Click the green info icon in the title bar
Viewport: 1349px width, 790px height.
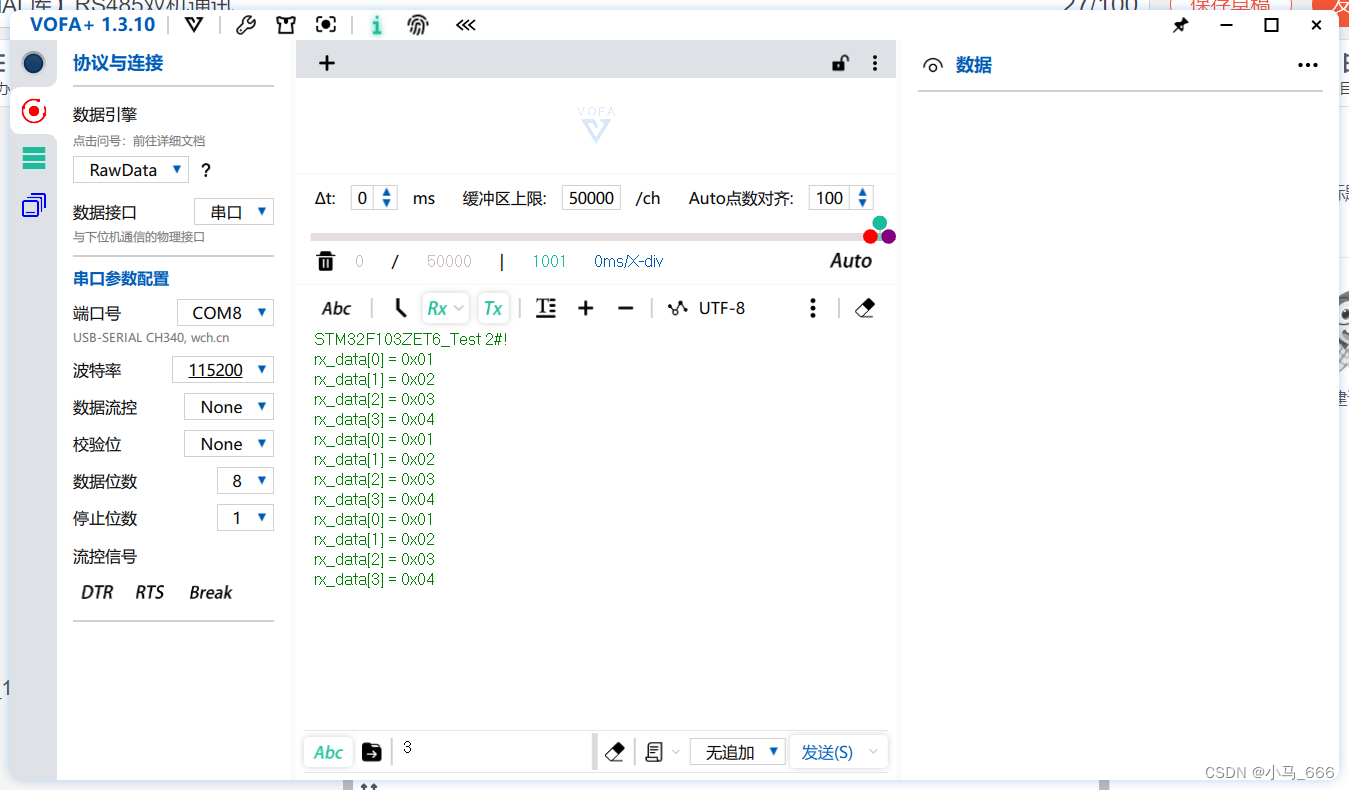click(x=377, y=24)
